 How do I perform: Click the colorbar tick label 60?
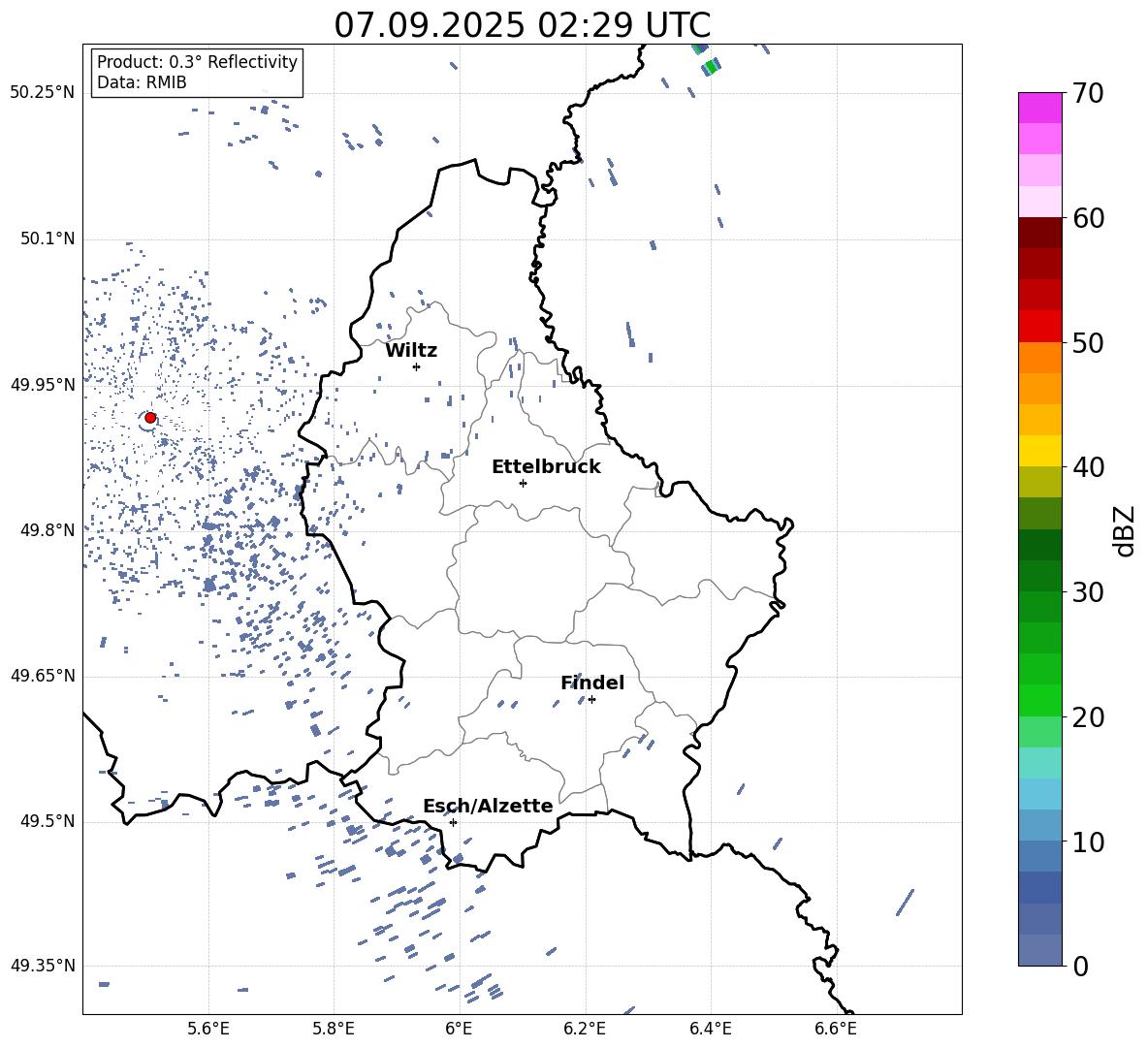coord(1087,218)
